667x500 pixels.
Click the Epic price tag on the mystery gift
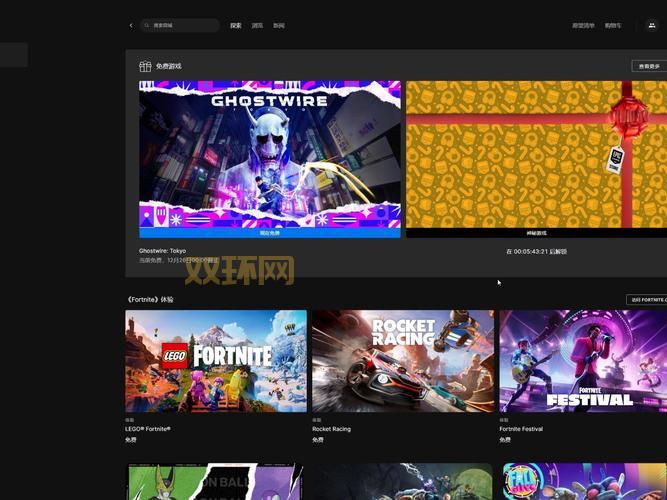tap(616, 158)
